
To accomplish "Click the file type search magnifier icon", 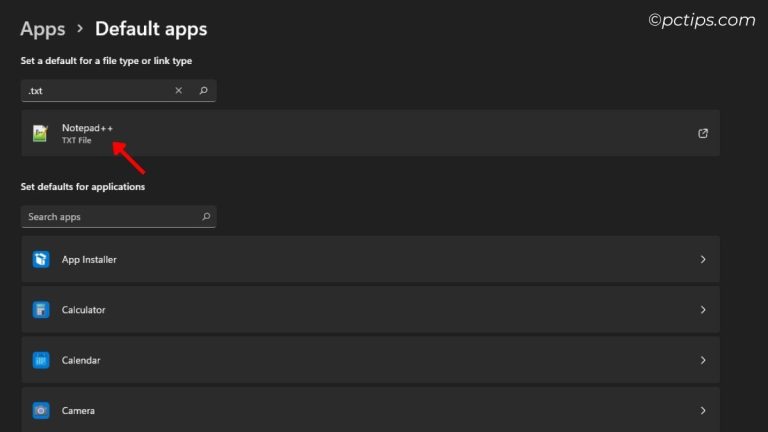I will point(203,91).
